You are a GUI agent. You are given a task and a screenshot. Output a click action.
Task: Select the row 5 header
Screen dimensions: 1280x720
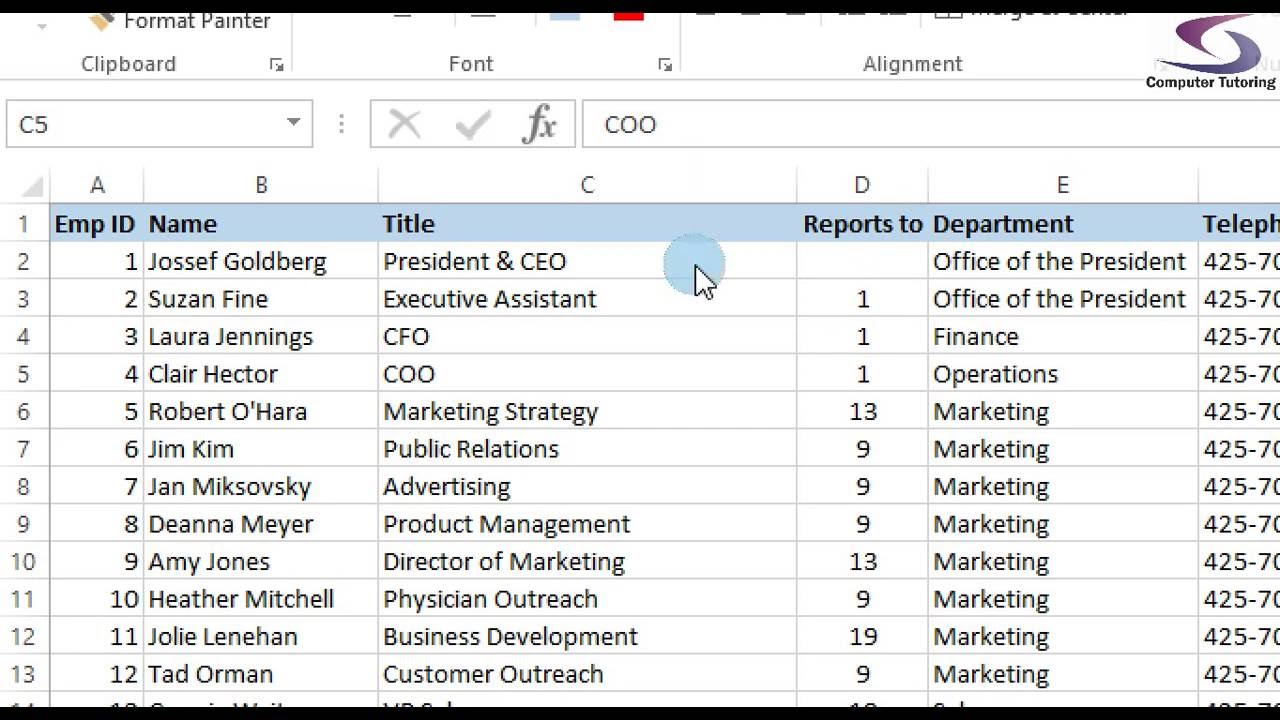[23, 374]
